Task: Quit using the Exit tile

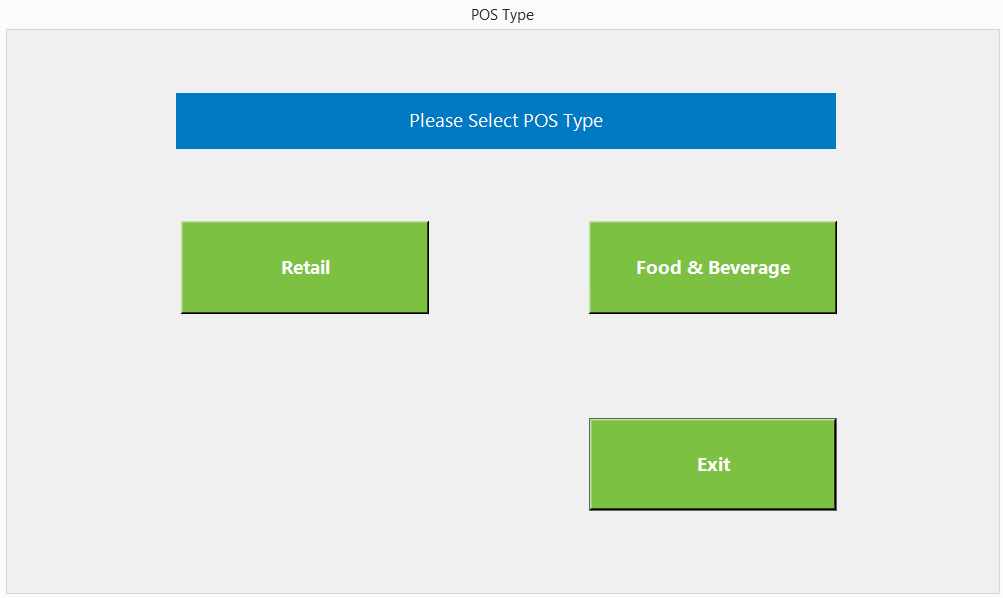Action: [x=713, y=465]
